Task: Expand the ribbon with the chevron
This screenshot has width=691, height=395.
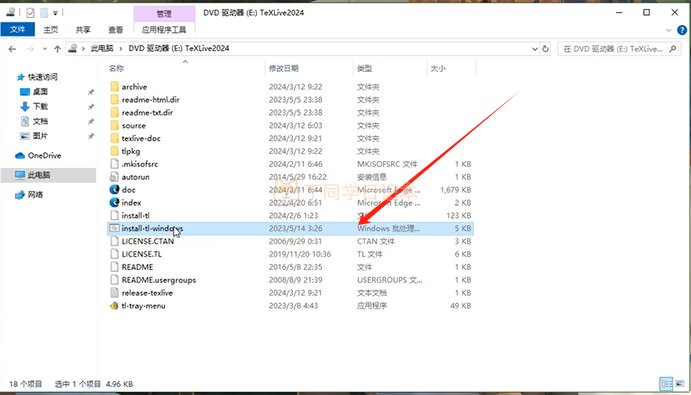Action: (669, 30)
